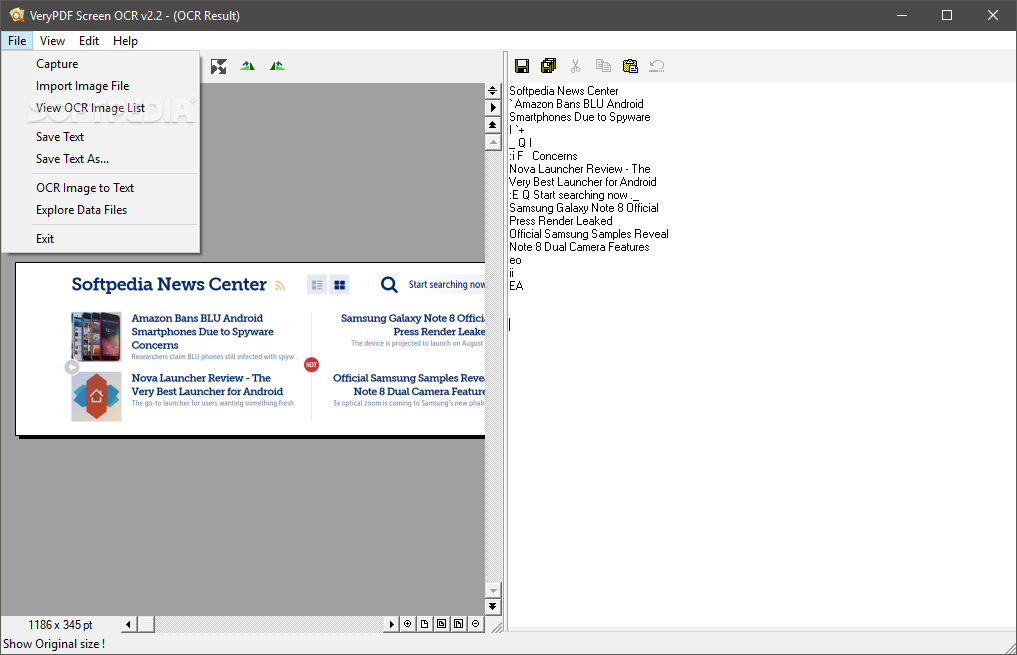The image size is (1017, 655).
Task: Click 'Amazon Bans BLU Android' OCR line
Action: (579, 104)
